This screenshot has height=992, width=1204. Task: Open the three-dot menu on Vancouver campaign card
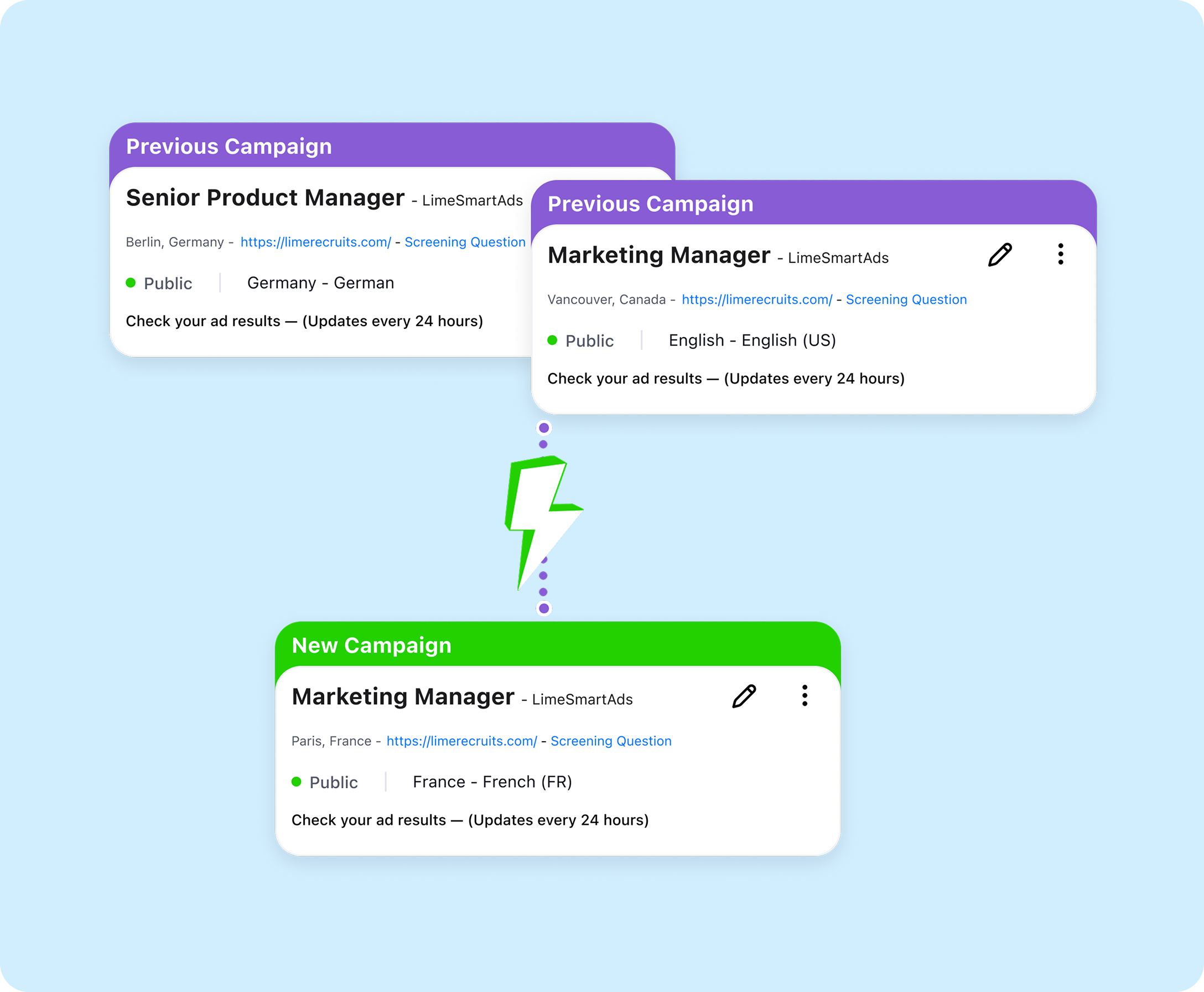tap(1061, 254)
